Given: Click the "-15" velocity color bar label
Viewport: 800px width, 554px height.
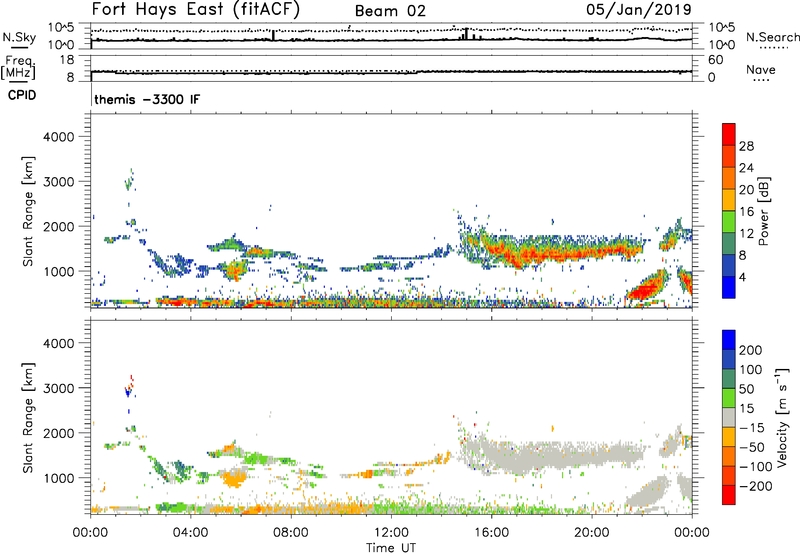Looking at the screenshot, I should [751, 428].
